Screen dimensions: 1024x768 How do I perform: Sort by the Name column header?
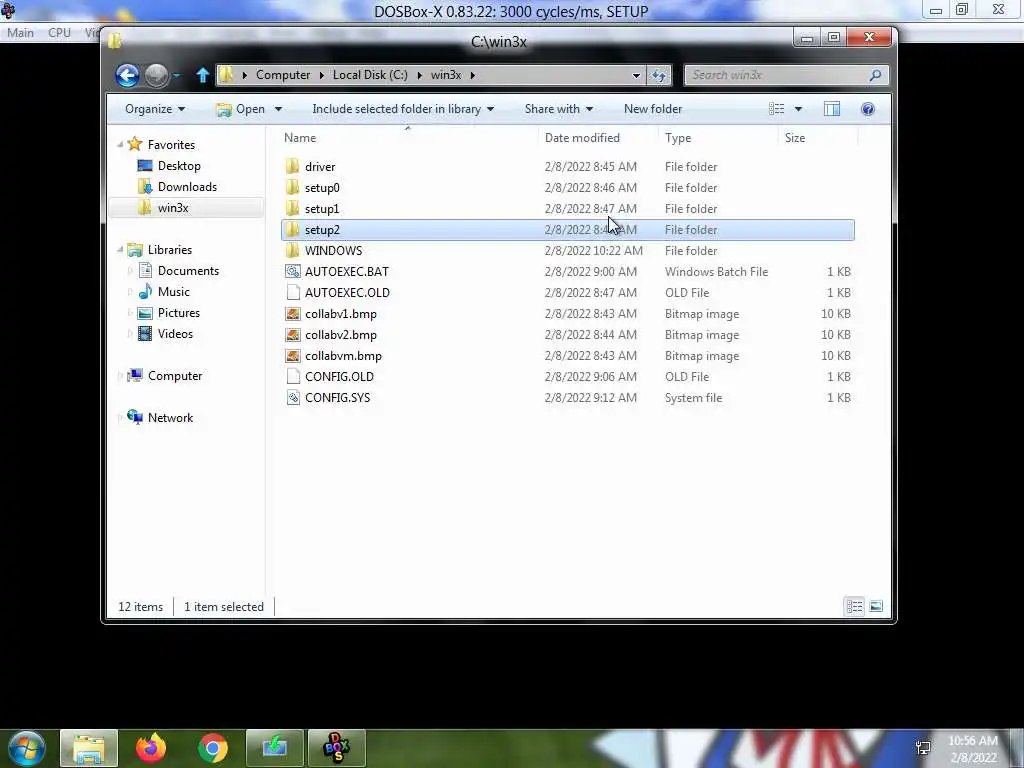(x=408, y=138)
